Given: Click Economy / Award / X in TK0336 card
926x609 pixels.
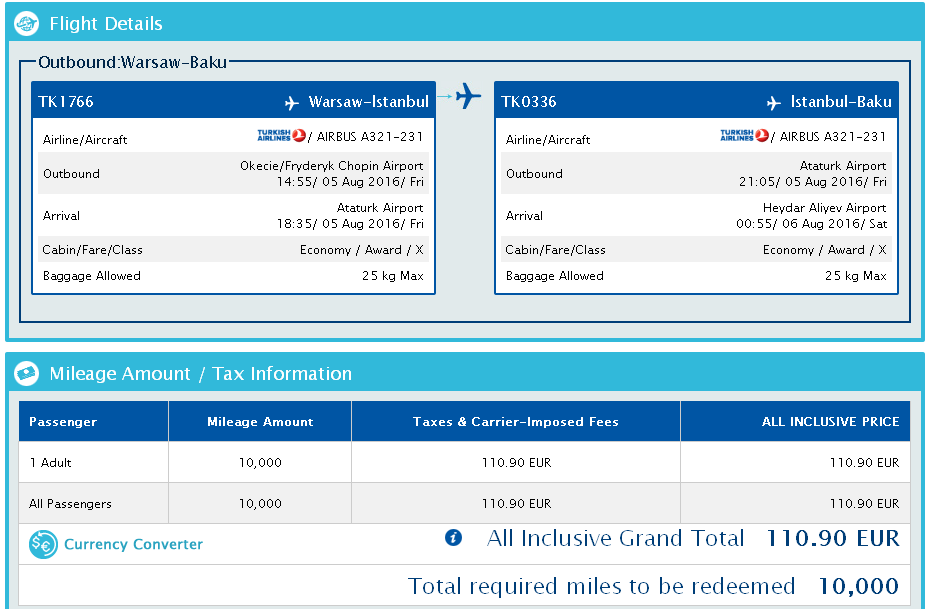Looking at the screenshot, I should (x=824, y=250).
